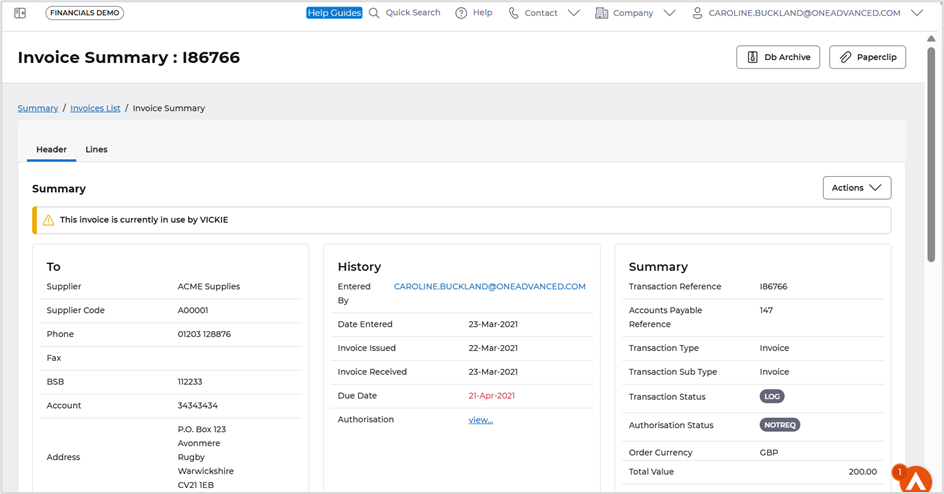Open the Actions dropdown
Image resolution: width=944 pixels, height=494 pixels.
(856, 188)
